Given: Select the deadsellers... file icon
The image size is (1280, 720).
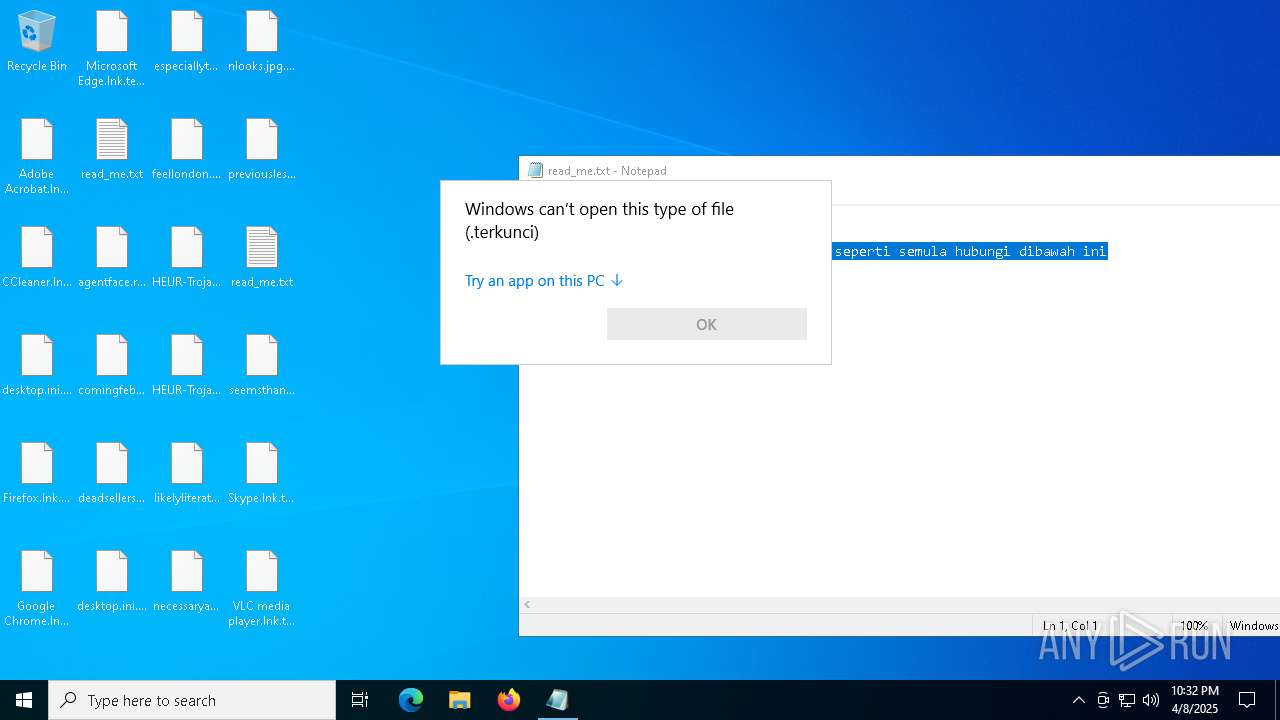Looking at the screenshot, I should pyautogui.click(x=112, y=474).
